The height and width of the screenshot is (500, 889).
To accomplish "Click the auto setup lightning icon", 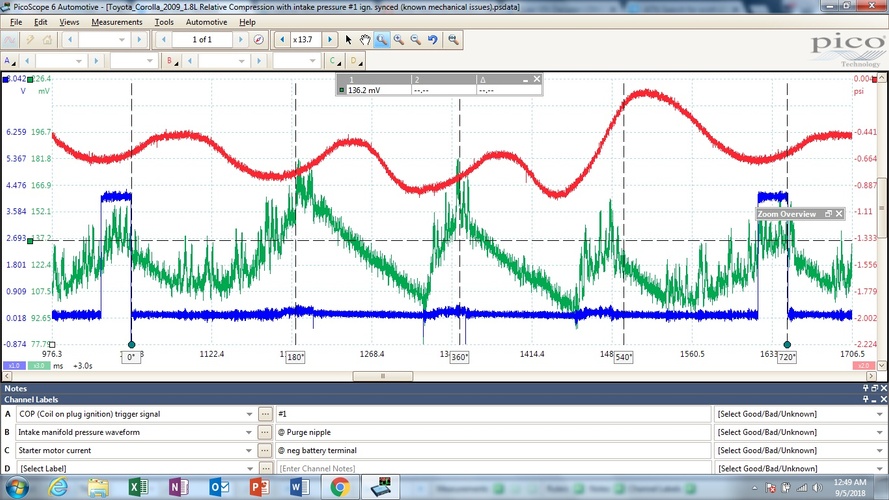I will tap(29, 40).
